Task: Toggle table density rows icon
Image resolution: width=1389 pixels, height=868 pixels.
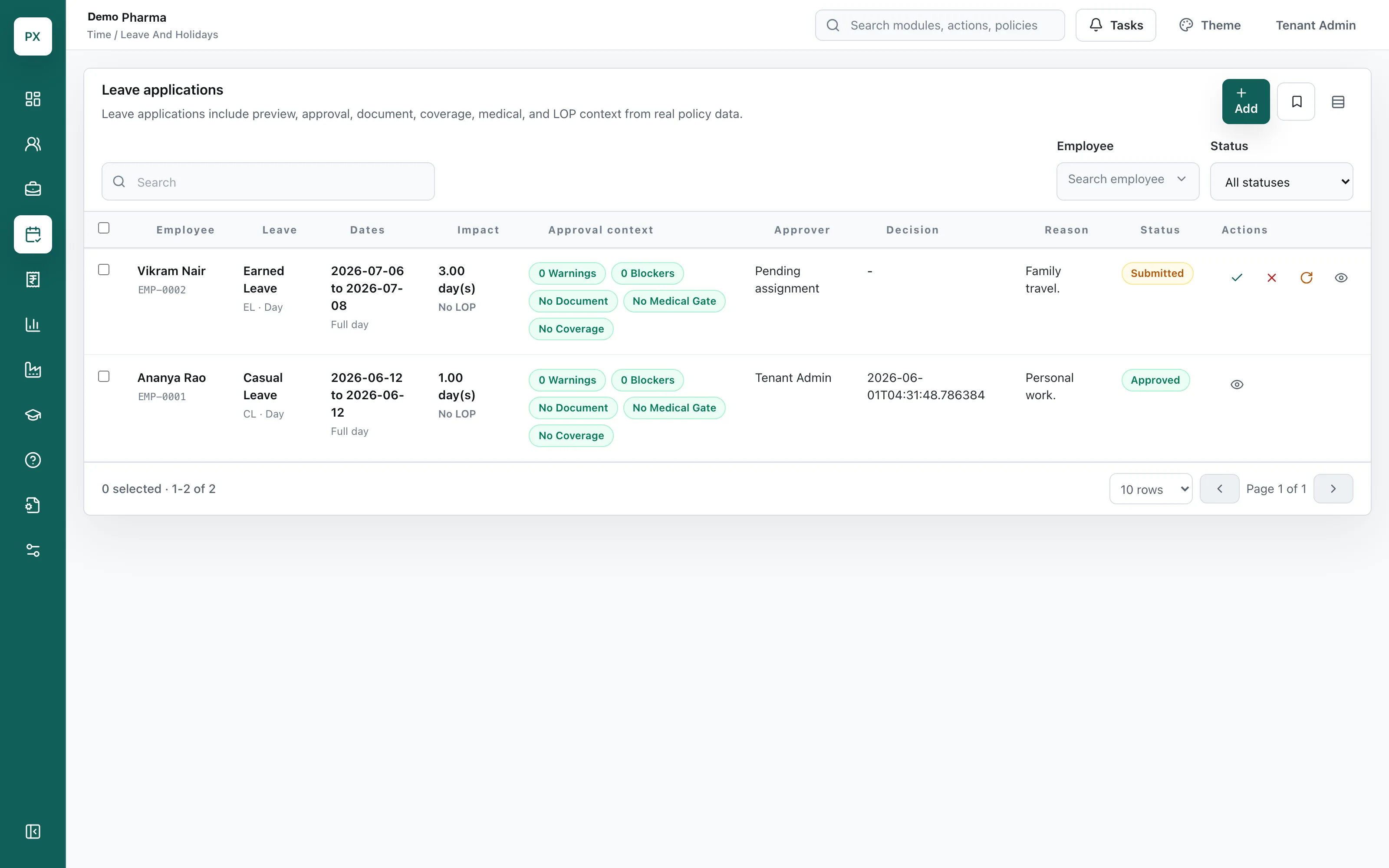Action: coord(1338,102)
